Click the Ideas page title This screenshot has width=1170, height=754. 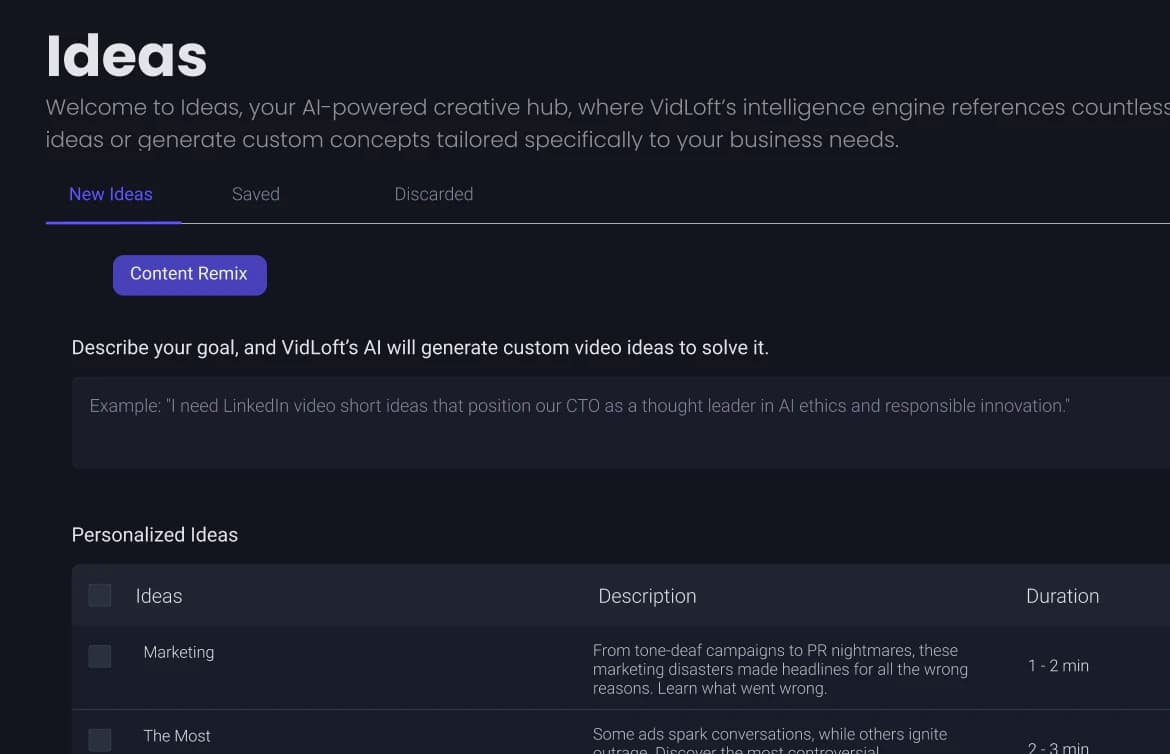pyautogui.click(x=126, y=55)
